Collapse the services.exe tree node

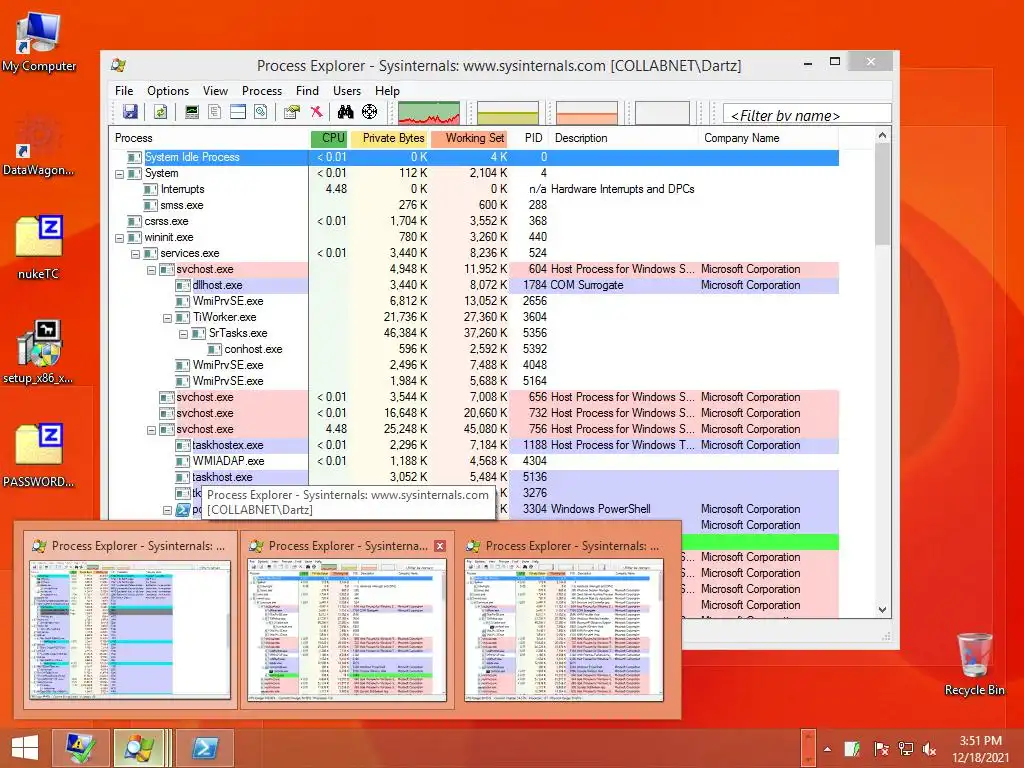[135, 253]
